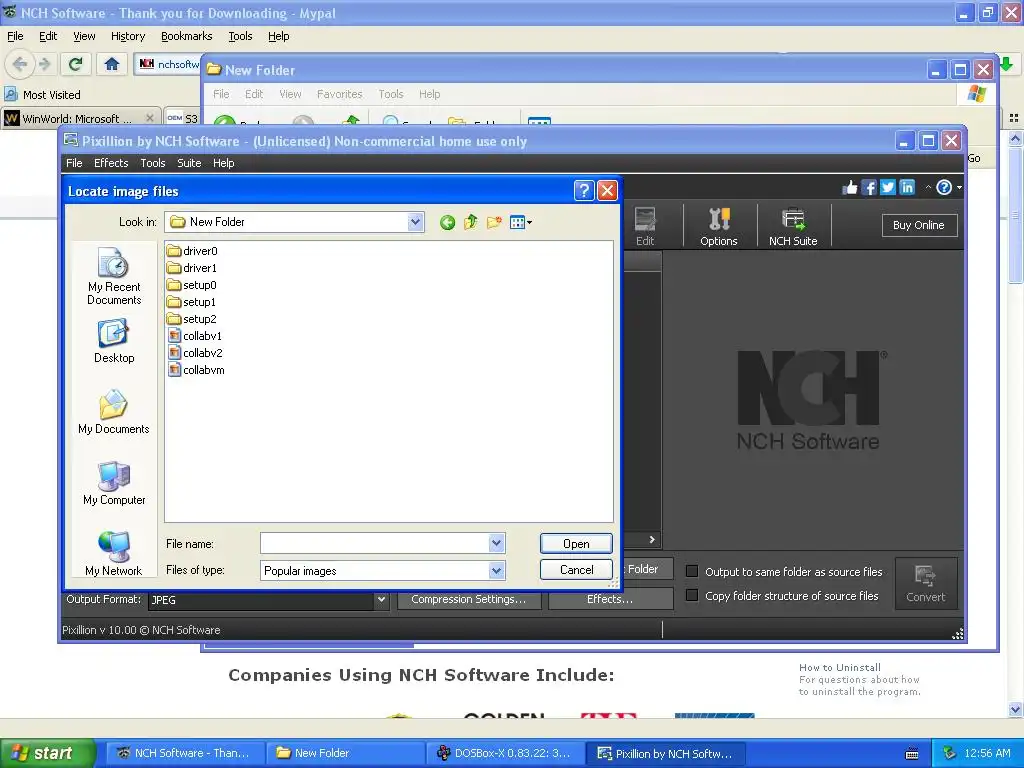Enable Copy folder structure of source files
The height and width of the screenshot is (768, 1024).
692,595
